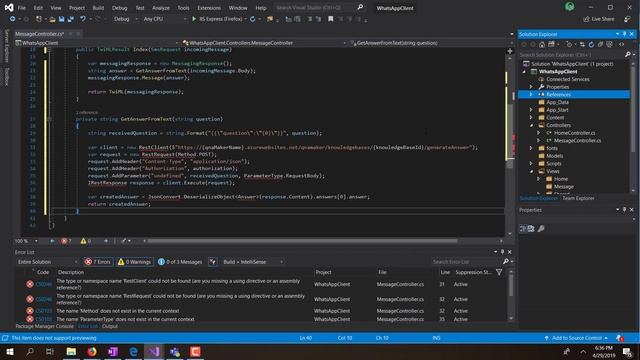Click the filter funnel icon in Error List header
The image size is (640, 360).
click(x=499, y=272)
